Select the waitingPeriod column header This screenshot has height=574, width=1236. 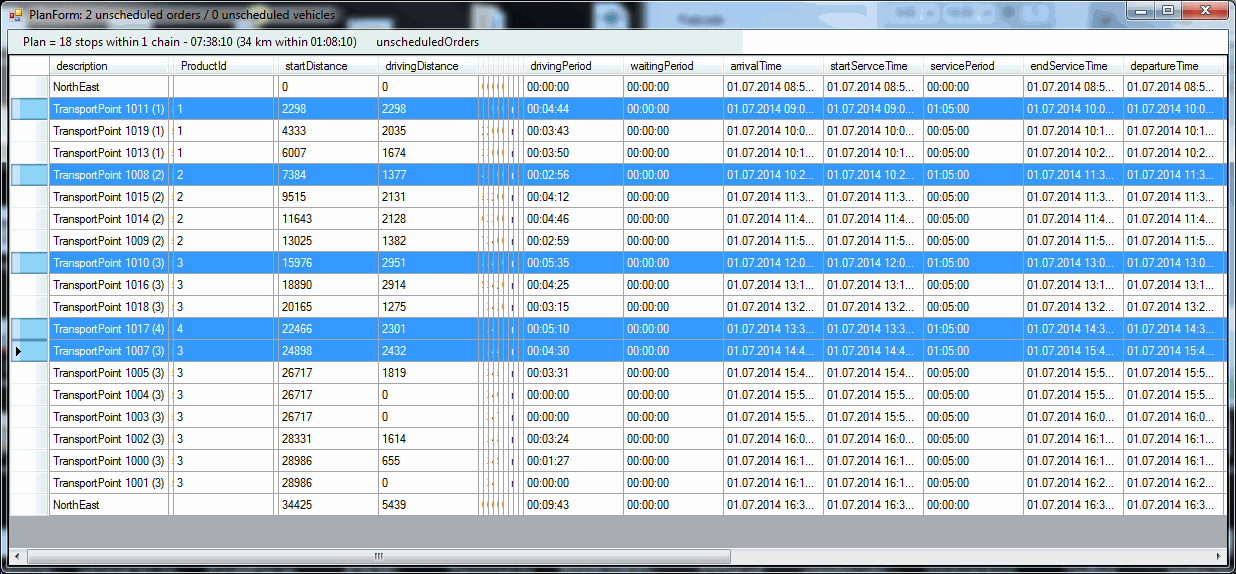tap(672, 66)
